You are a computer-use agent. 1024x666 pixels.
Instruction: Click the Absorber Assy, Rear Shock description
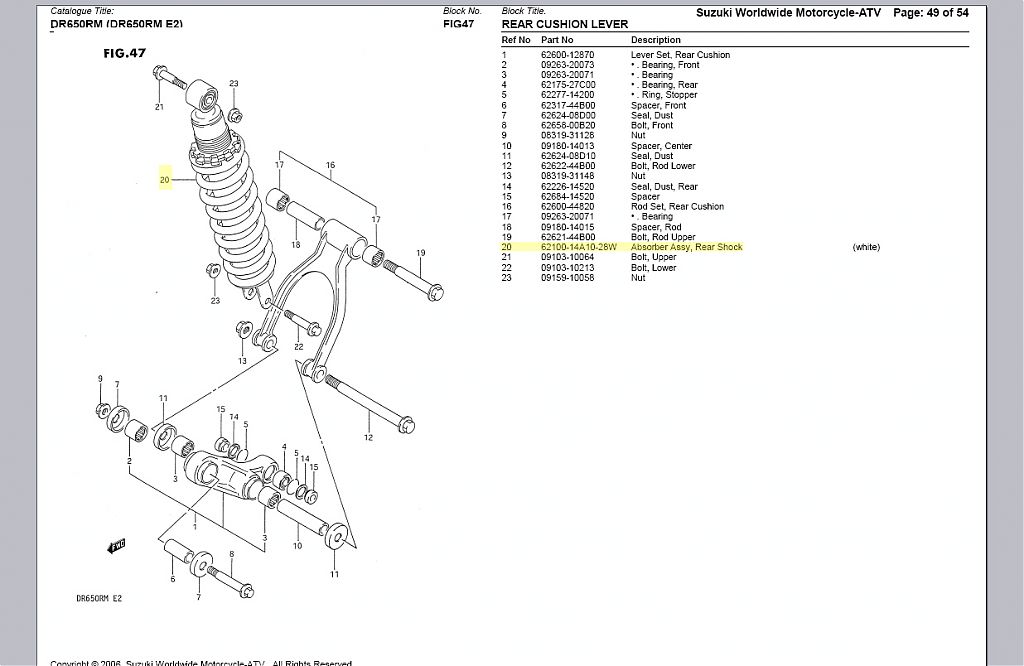coord(686,247)
